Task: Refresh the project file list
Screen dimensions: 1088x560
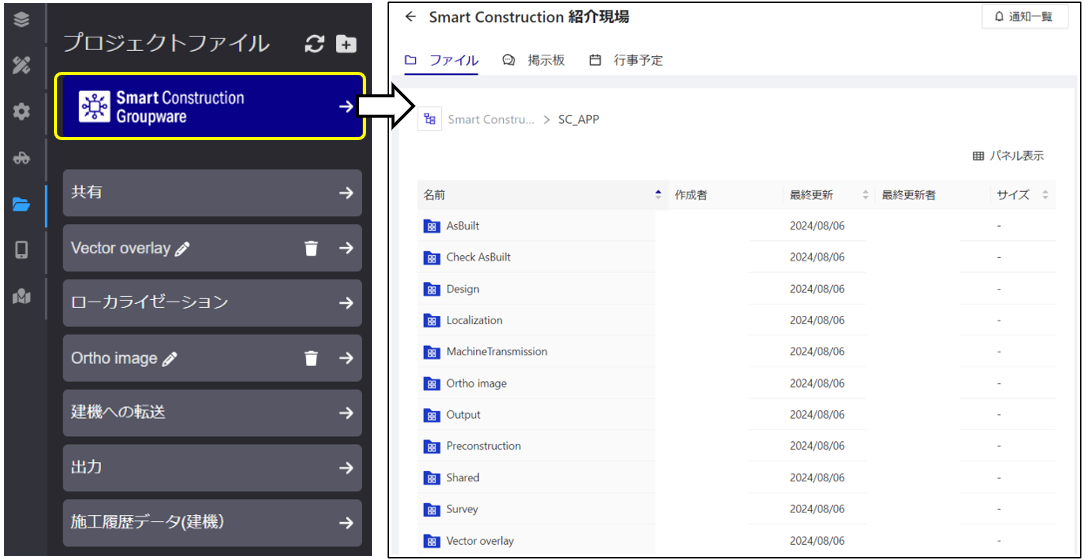Action: (314, 44)
